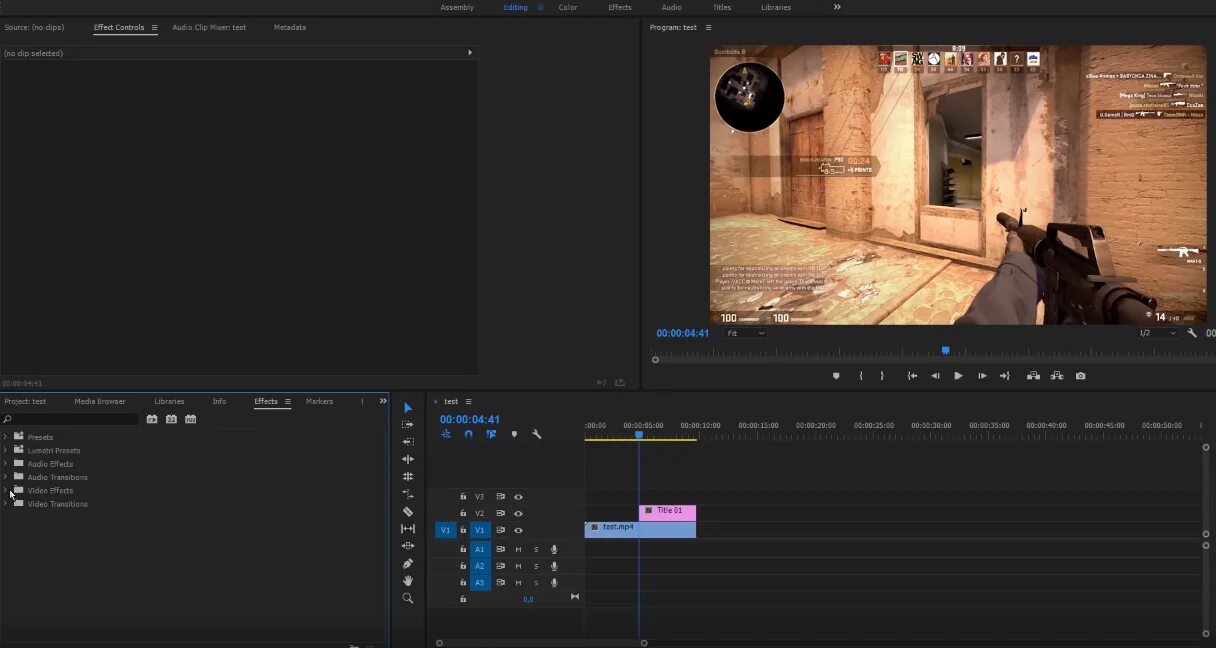Expand the Video Effects folder

point(6,491)
